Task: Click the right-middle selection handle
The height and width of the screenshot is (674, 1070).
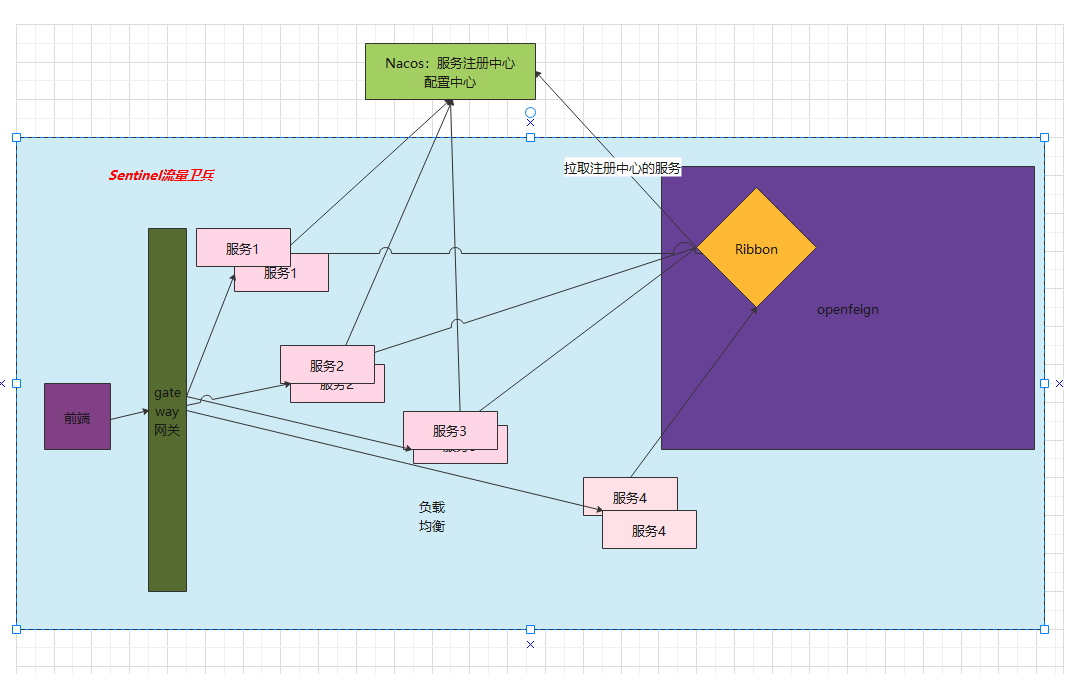Action: [x=1043, y=383]
